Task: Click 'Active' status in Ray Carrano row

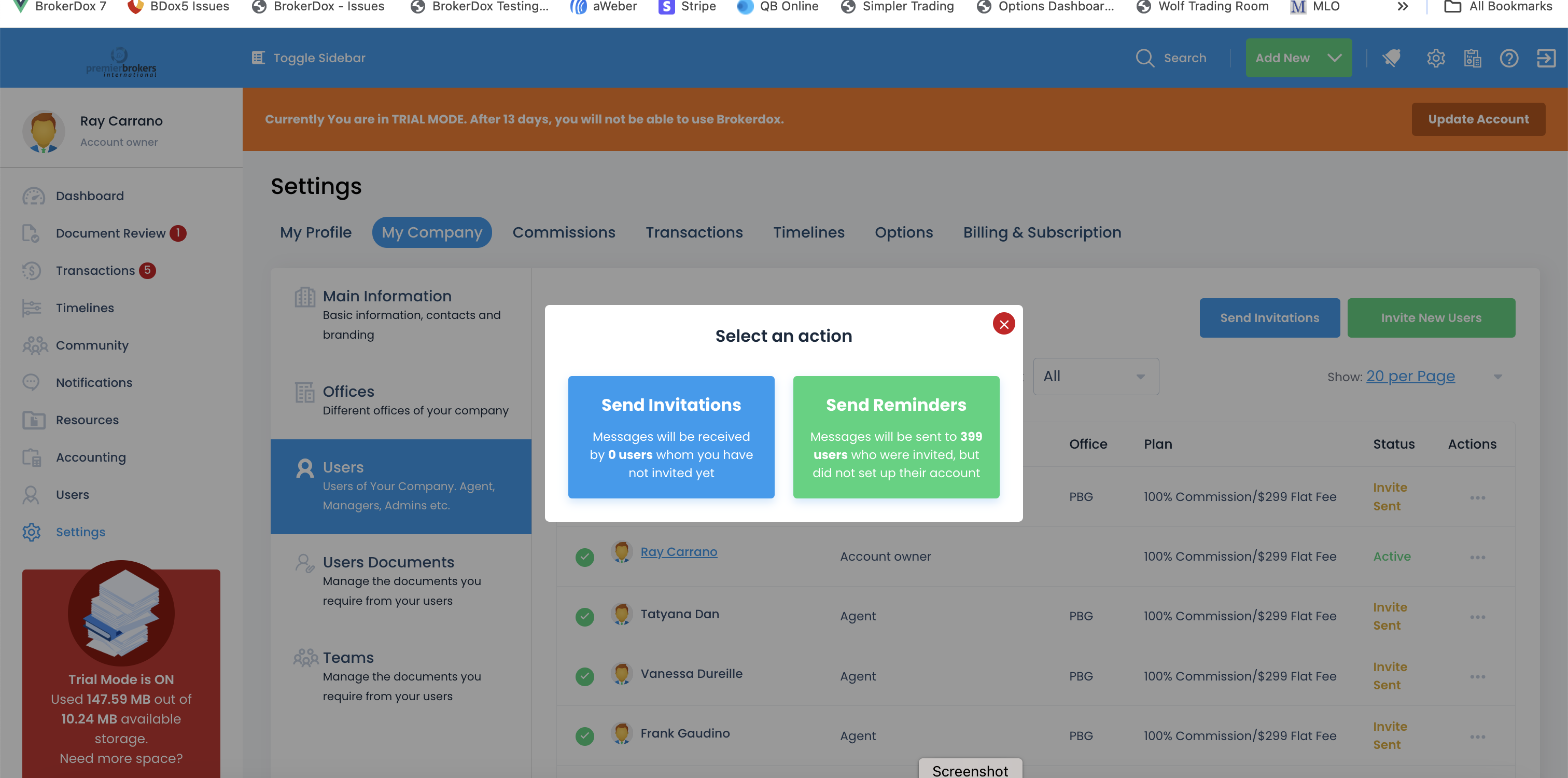Action: [1392, 557]
